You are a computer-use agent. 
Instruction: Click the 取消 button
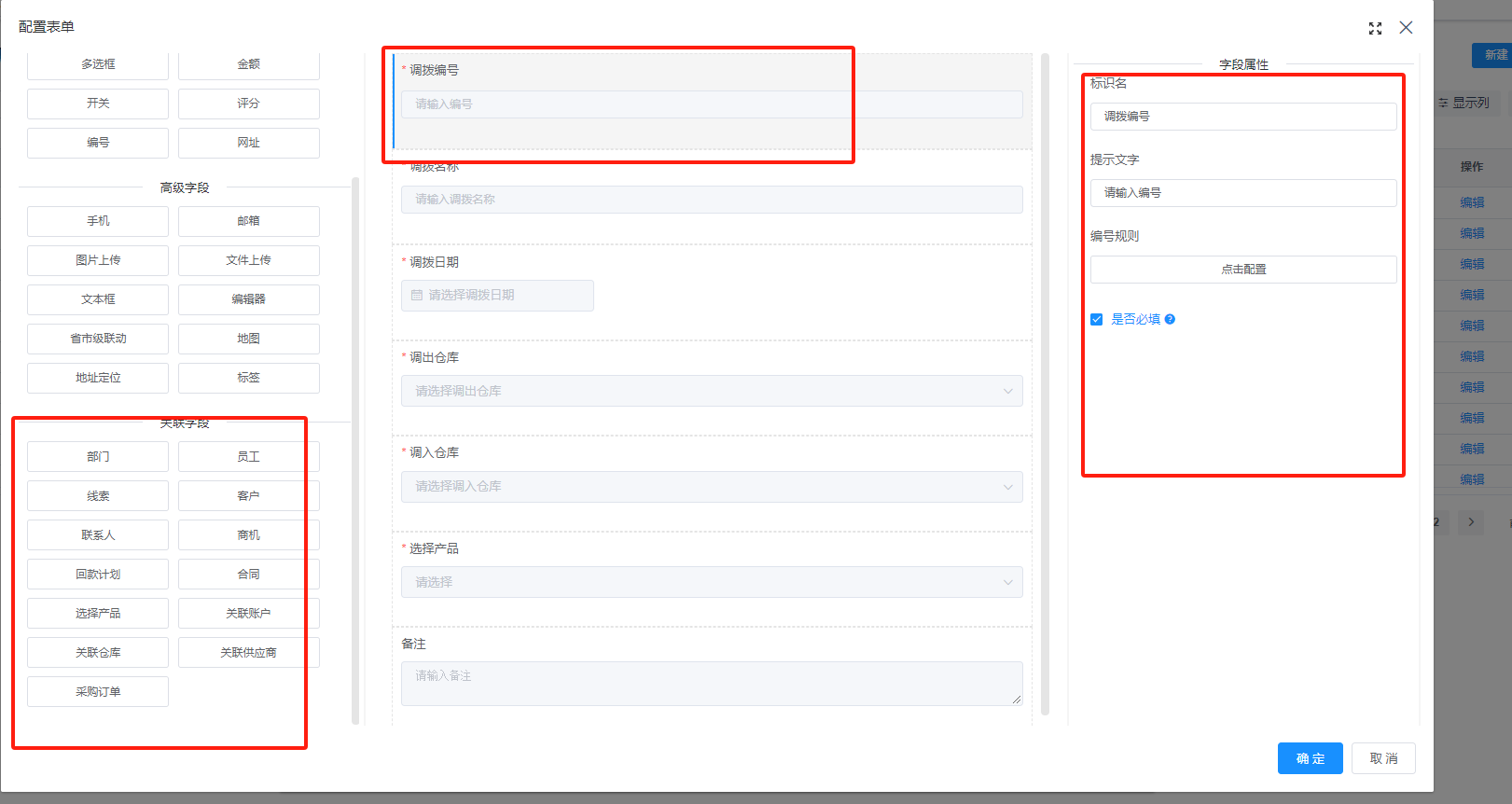[1383, 758]
